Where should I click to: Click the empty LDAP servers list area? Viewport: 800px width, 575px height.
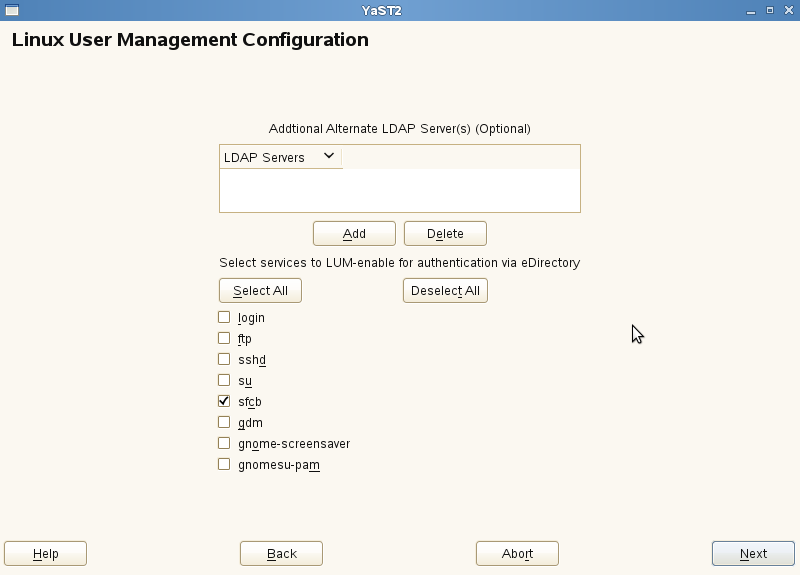pos(399,190)
